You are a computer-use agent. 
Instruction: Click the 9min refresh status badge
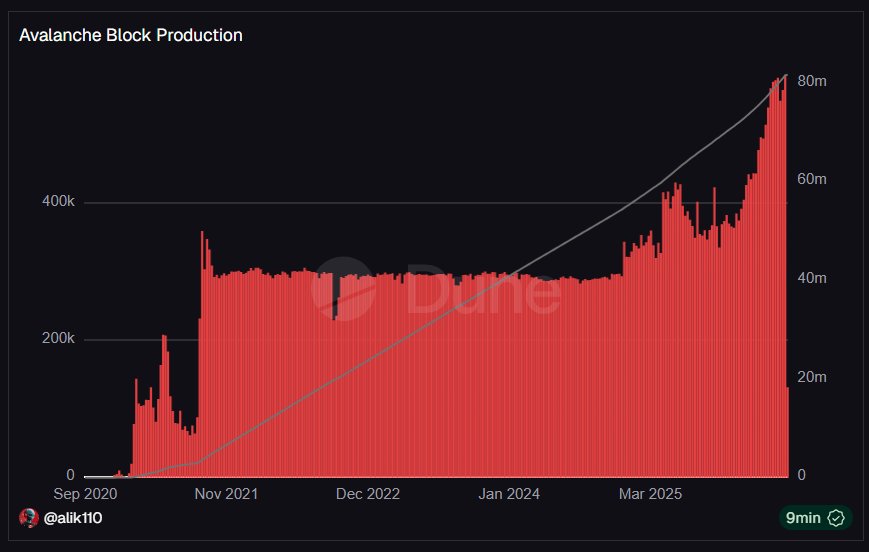click(x=815, y=517)
